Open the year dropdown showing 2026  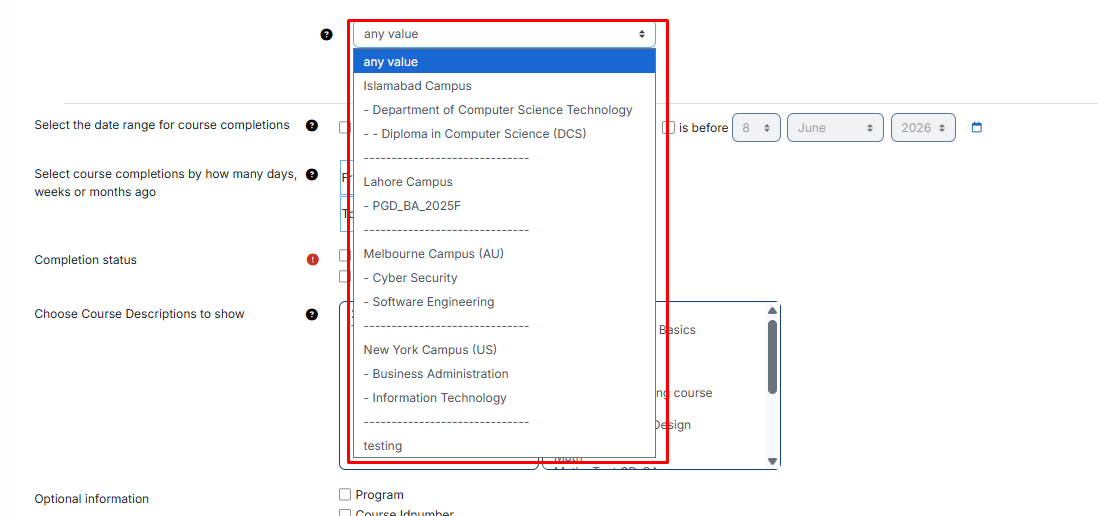tap(923, 127)
